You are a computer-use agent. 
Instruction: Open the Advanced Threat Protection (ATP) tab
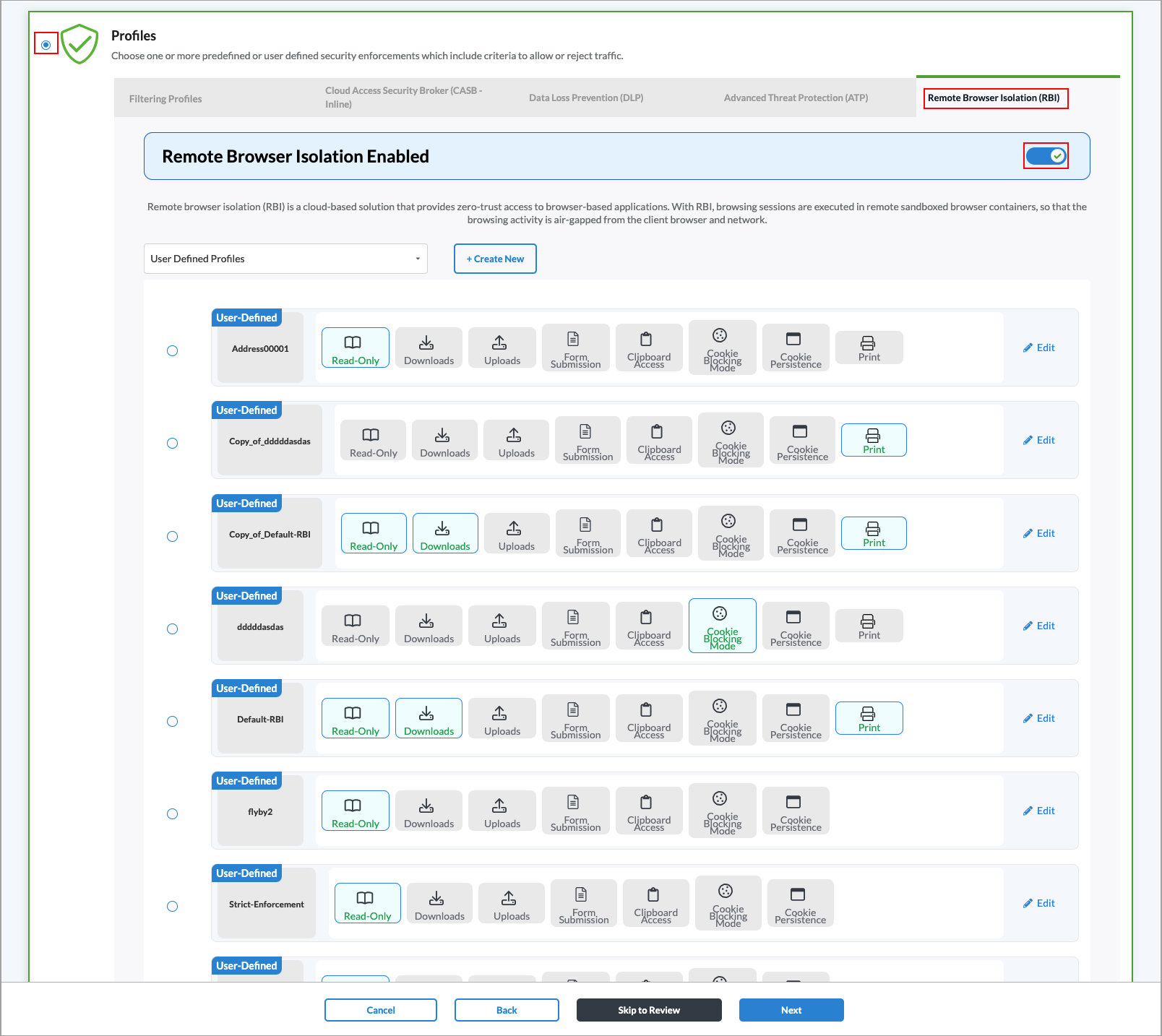tap(796, 98)
